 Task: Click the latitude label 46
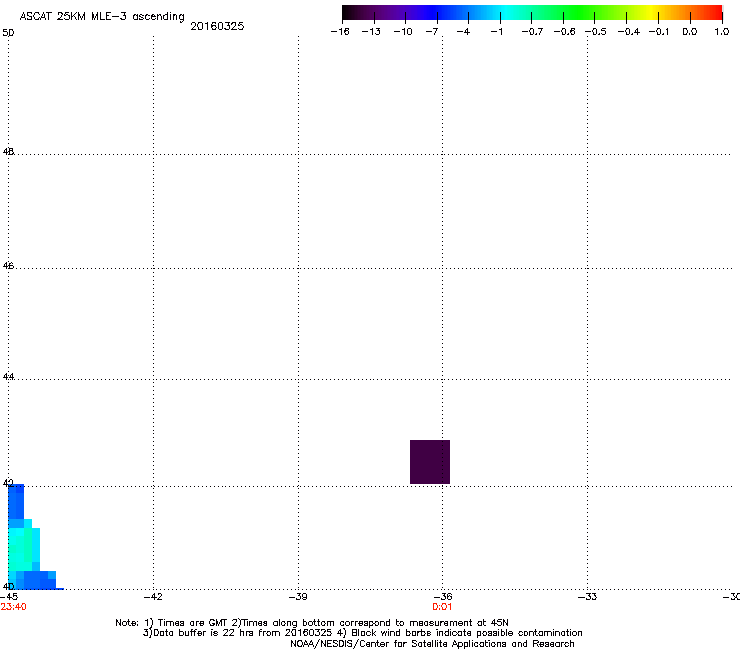(x=8, y=266)
